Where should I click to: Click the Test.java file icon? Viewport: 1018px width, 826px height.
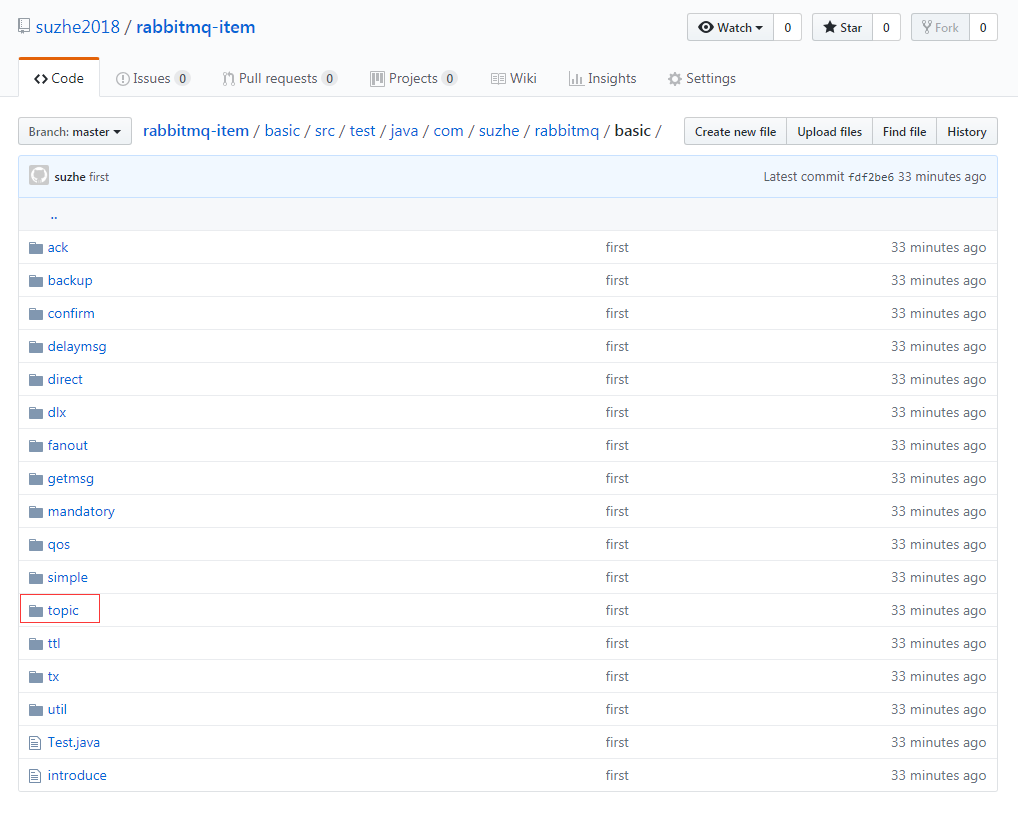pos(35,744)
